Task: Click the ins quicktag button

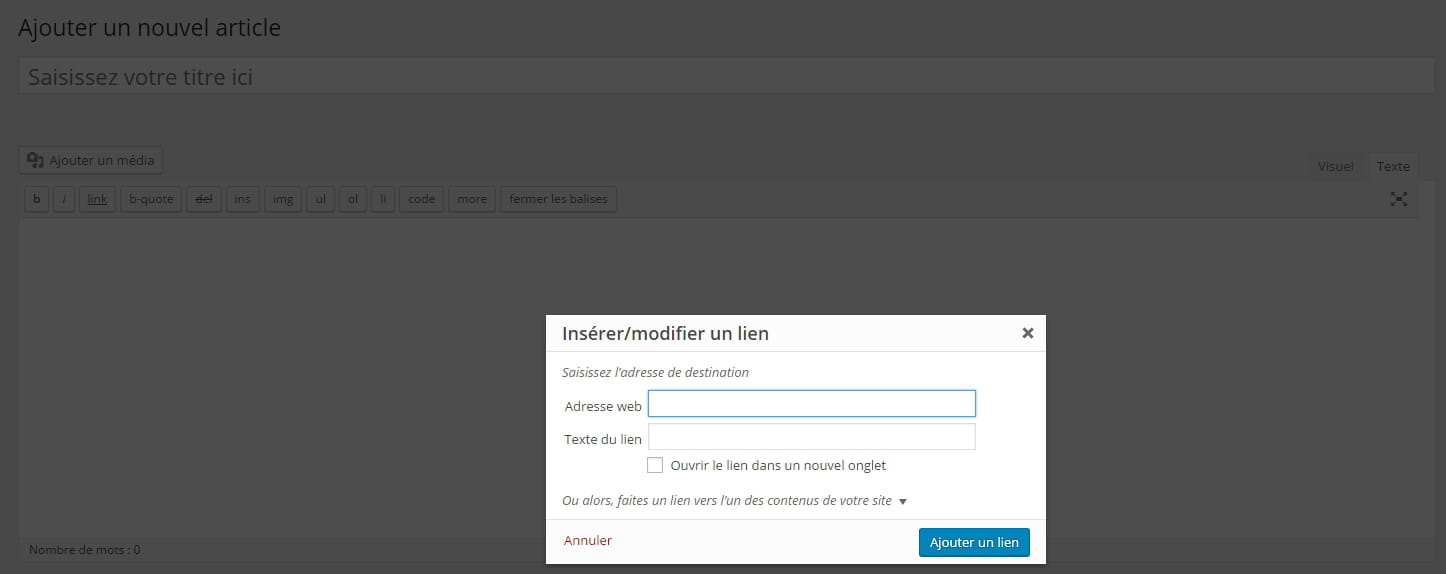Action: (x=243, y=199)
